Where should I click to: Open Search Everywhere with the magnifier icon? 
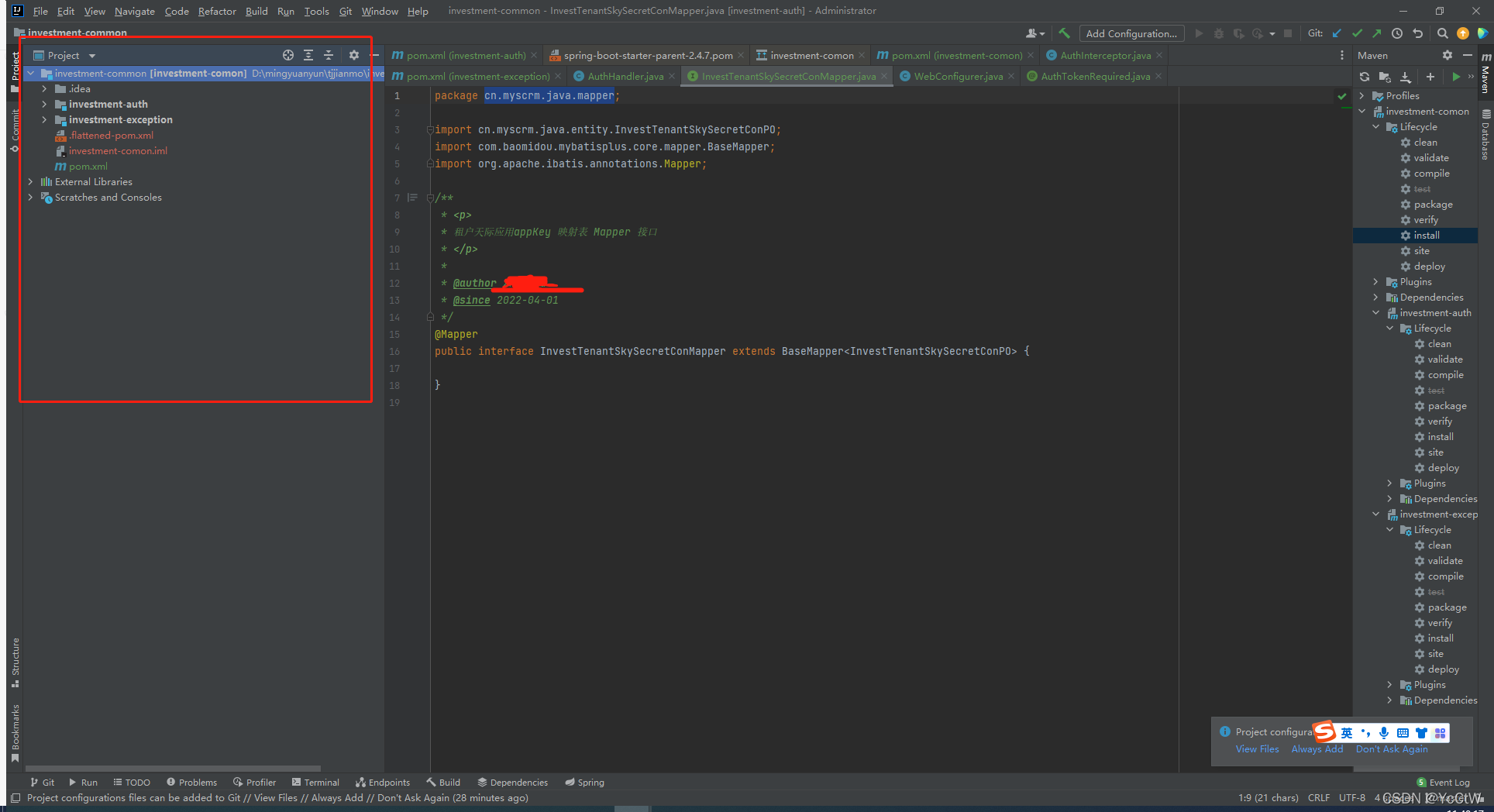pyautogui.click(x=1442, y=33)
